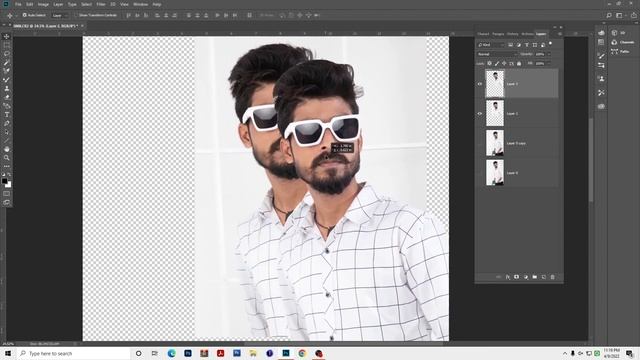Viewport: 640px width, 360px height.
Task: Open the Paths collapsed panel
Action: [x=620, y=51]
